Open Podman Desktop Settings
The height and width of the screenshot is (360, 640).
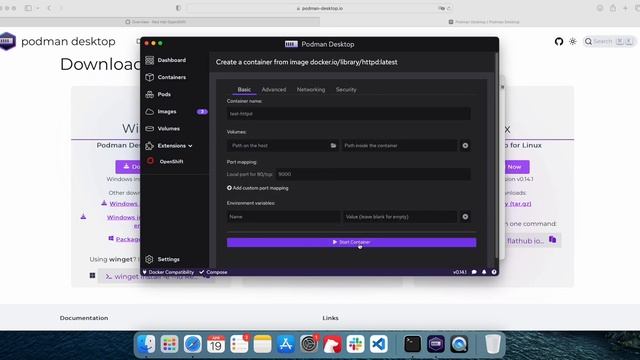163,259
